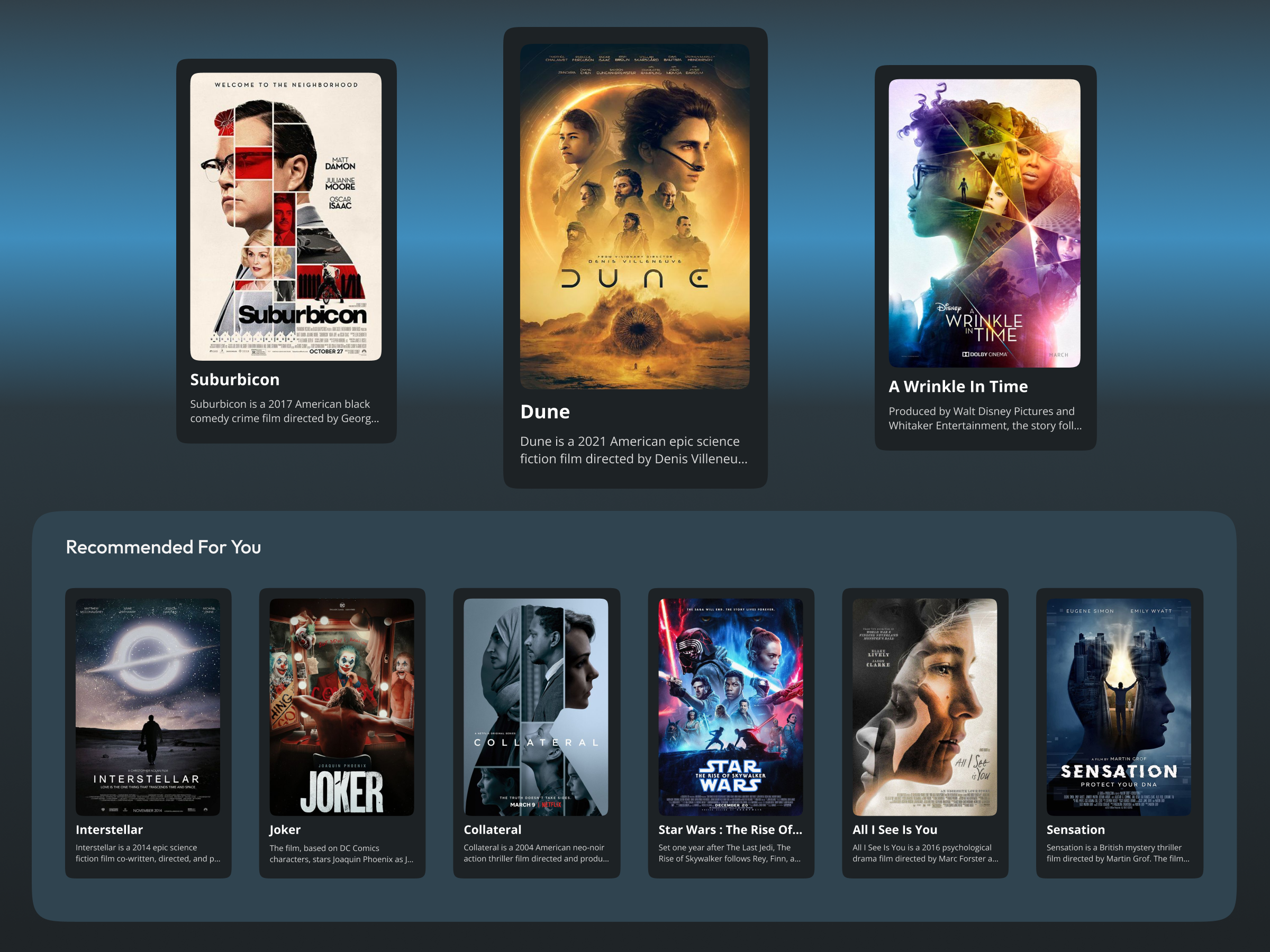The height and width of the screenshot is (952, 1270).
Task: Click the Recommended For You heading
Action: click(x=163, y=547)
